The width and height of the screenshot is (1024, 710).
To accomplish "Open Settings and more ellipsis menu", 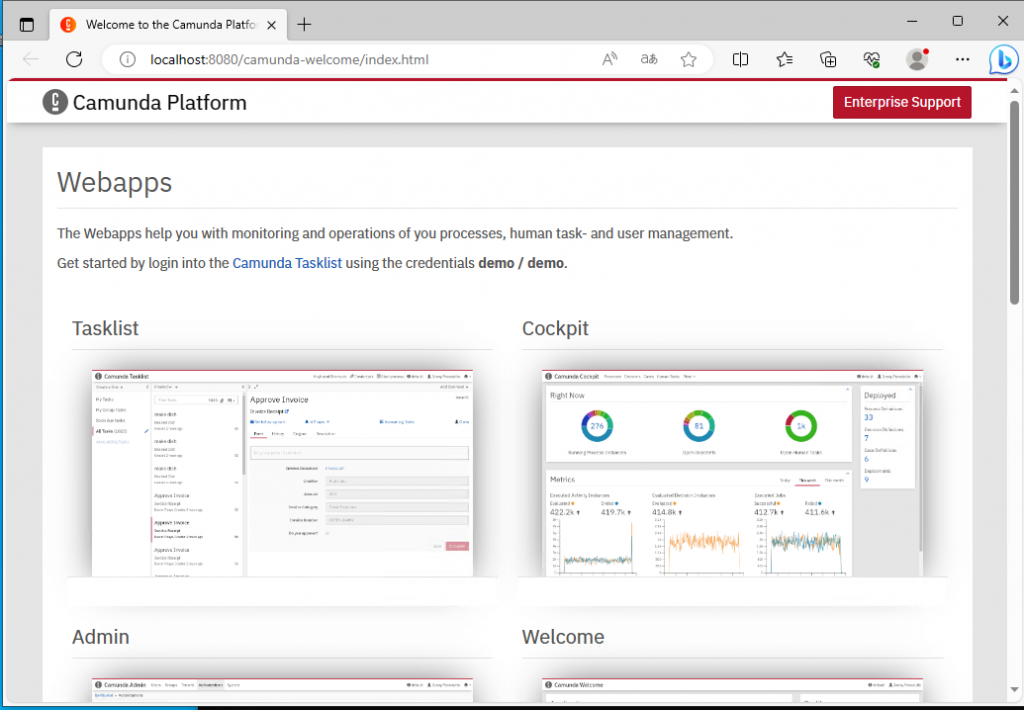I will (x=962, y=59).
